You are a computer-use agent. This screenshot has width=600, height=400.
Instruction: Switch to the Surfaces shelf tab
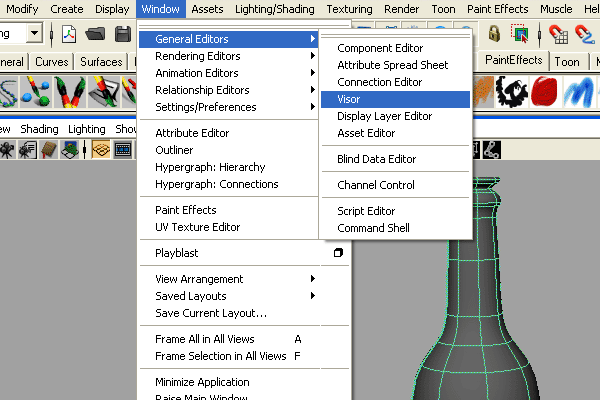(x=101, y=62)
